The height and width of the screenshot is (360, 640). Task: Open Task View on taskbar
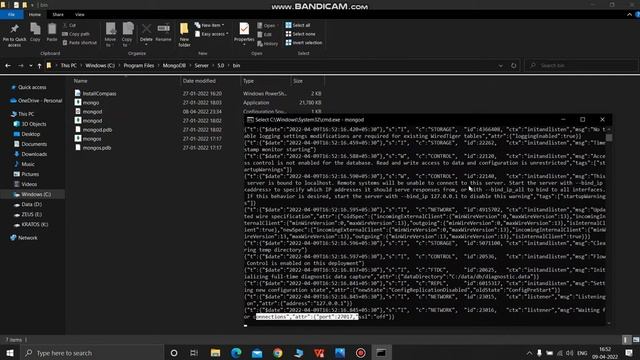pyautogui.click(x=194, y=353)
